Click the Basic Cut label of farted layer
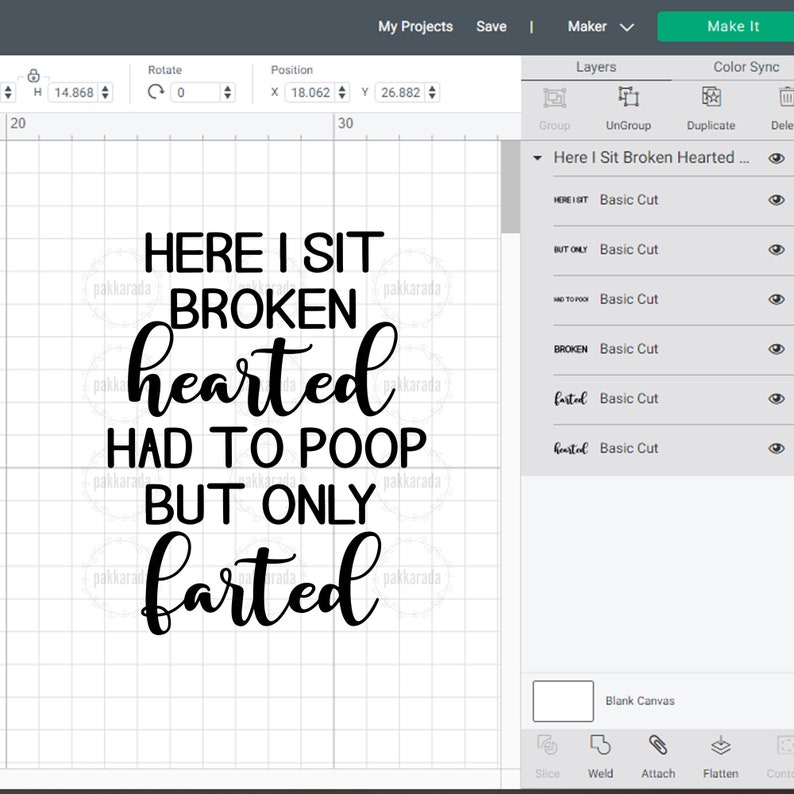The height and width of the screenshot is (794, 794). (x=629, y=399)
